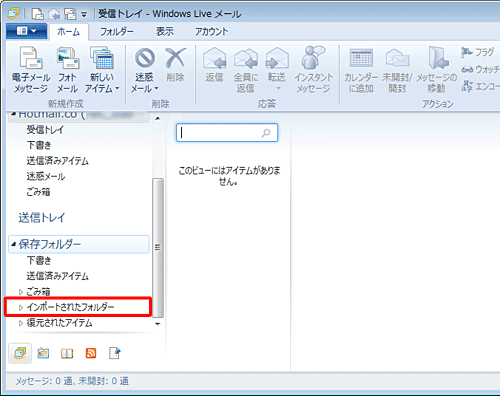Viewport: 500px width, 396px height.
Task: Click the 転送 forward icon
Action: pyautogui.click(x=277, y=58)
